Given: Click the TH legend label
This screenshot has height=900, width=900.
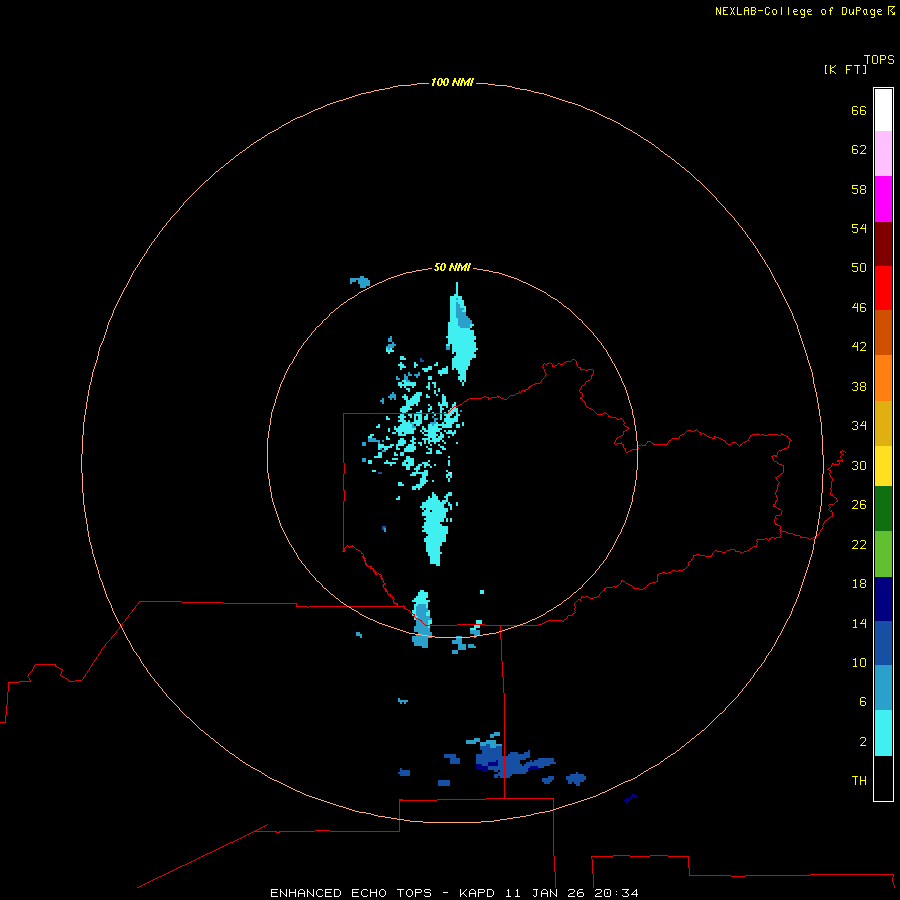Looking at the screenshot, I should (859, 781).
